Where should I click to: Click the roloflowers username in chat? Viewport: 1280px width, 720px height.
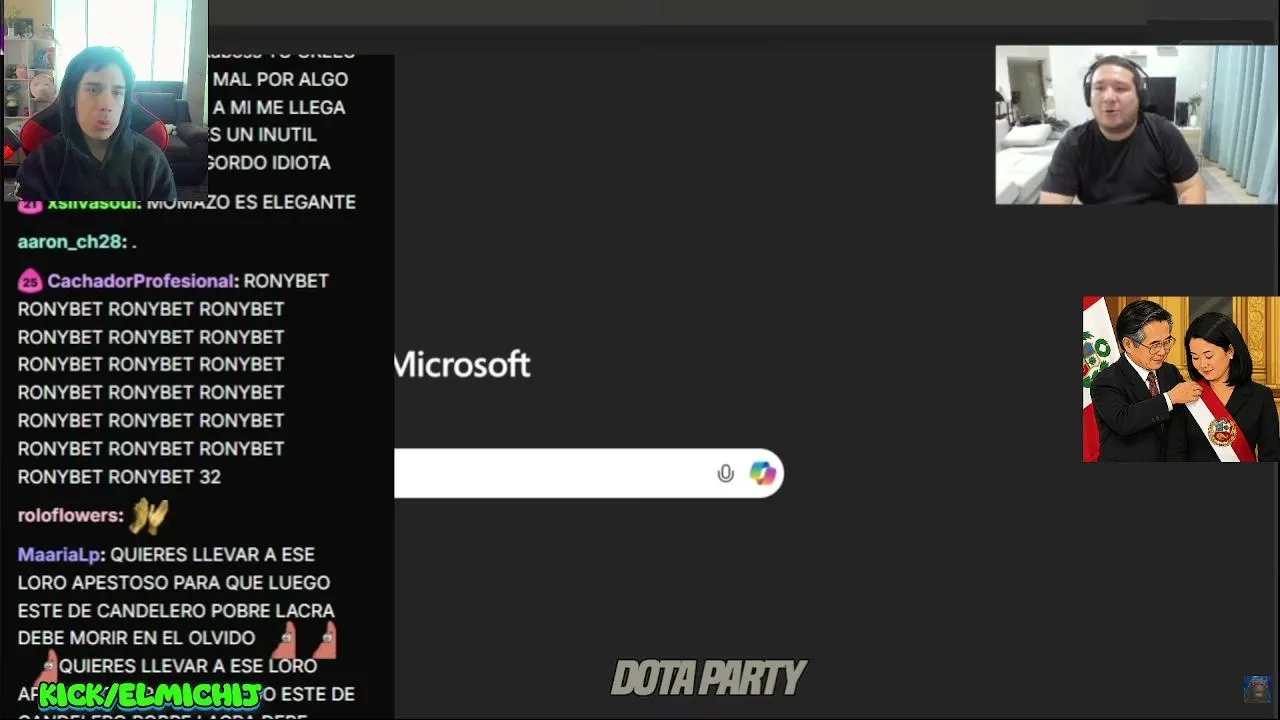(x=67, y=515)
